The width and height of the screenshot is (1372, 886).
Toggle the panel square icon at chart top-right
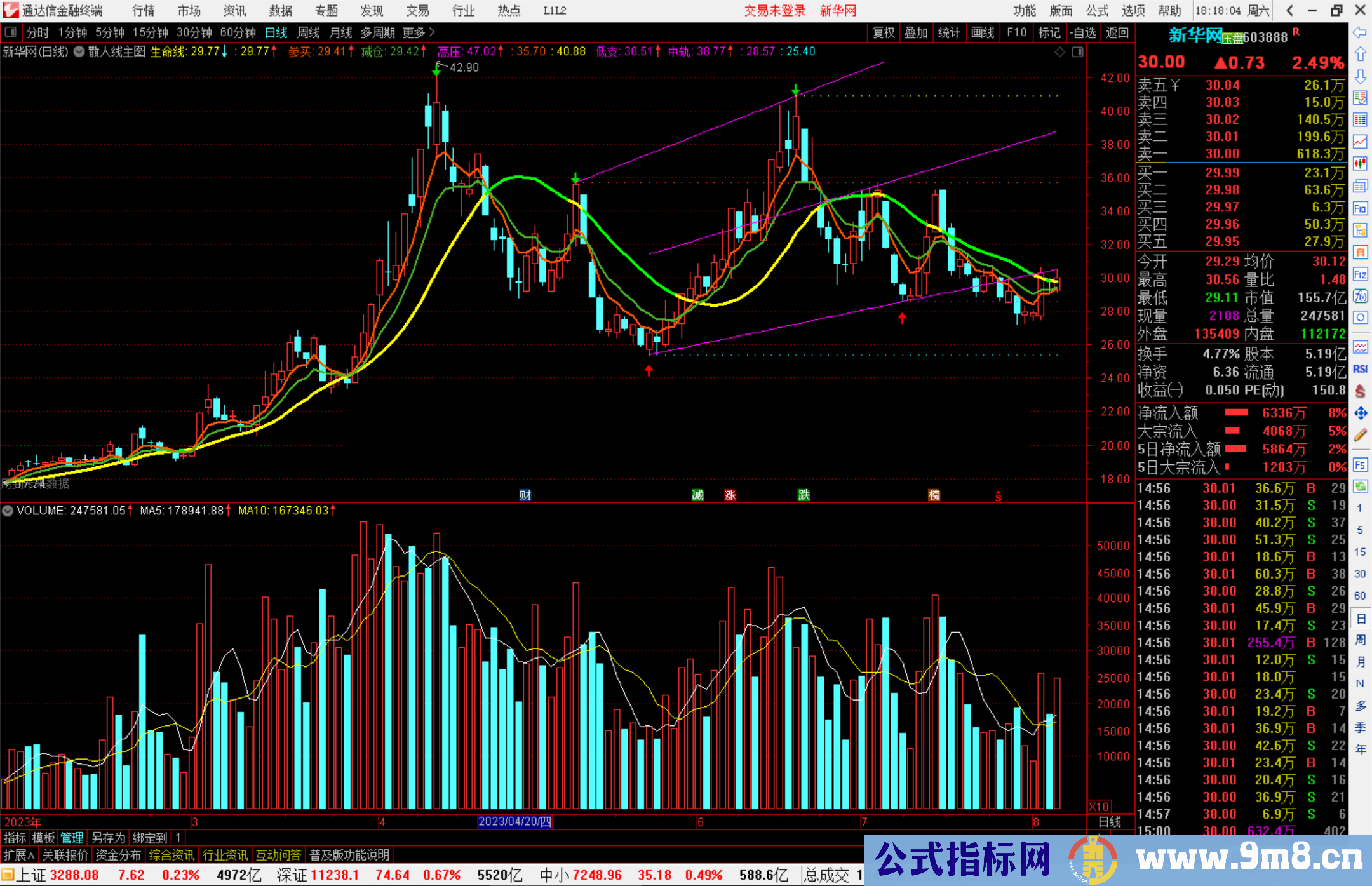1077,52
